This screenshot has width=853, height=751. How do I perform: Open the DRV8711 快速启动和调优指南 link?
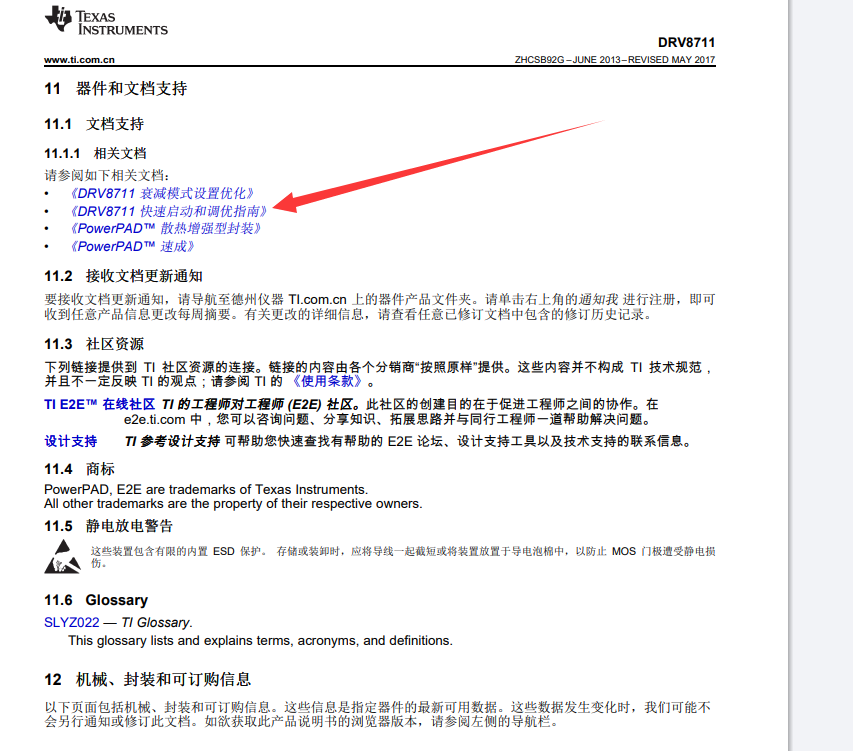coord(168,211)
